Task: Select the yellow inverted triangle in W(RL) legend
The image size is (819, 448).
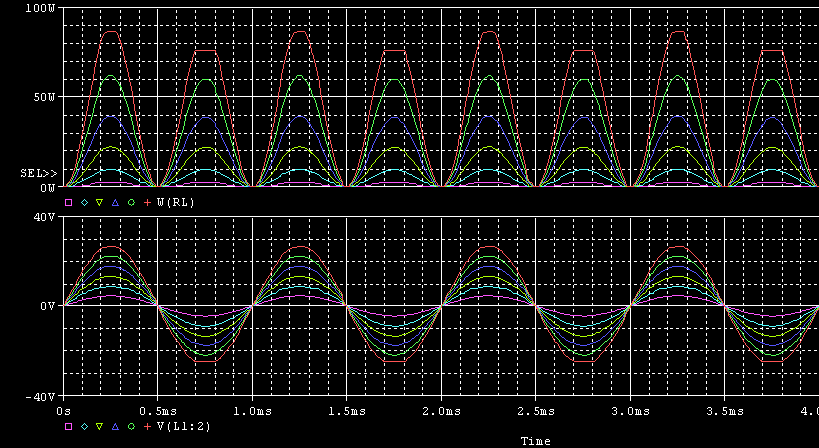Action: coord(100,202)
